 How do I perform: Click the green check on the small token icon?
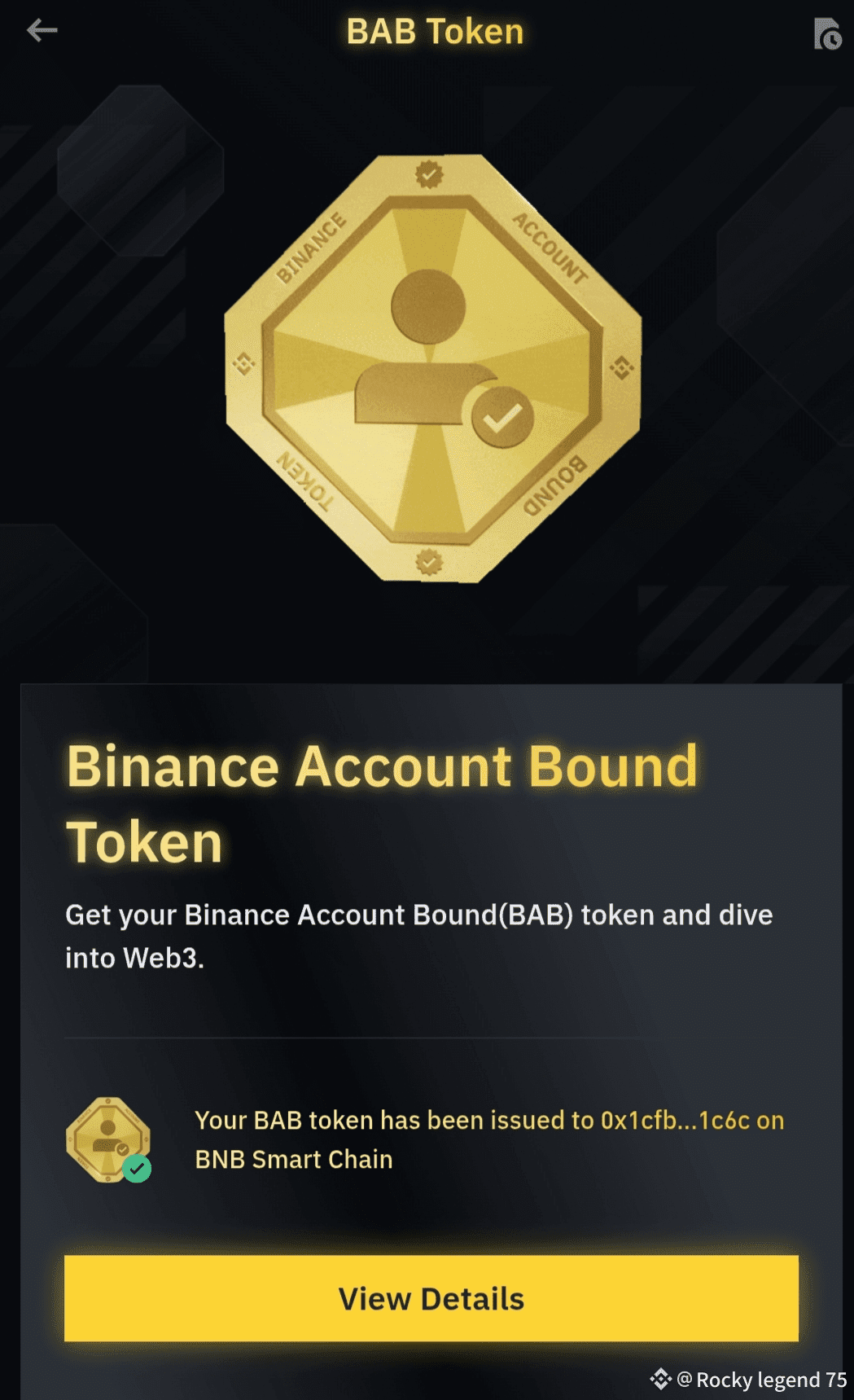tap(137, 1169)
